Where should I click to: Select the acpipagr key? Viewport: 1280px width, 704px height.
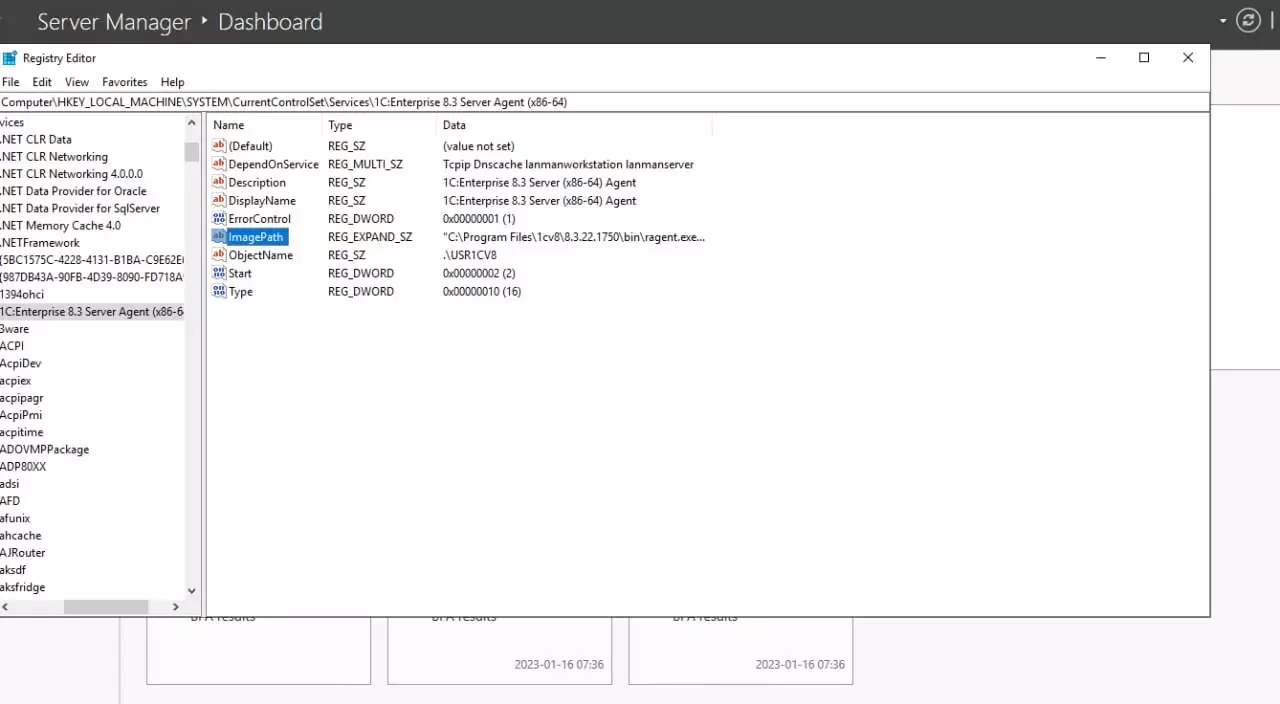click(21, 398)
